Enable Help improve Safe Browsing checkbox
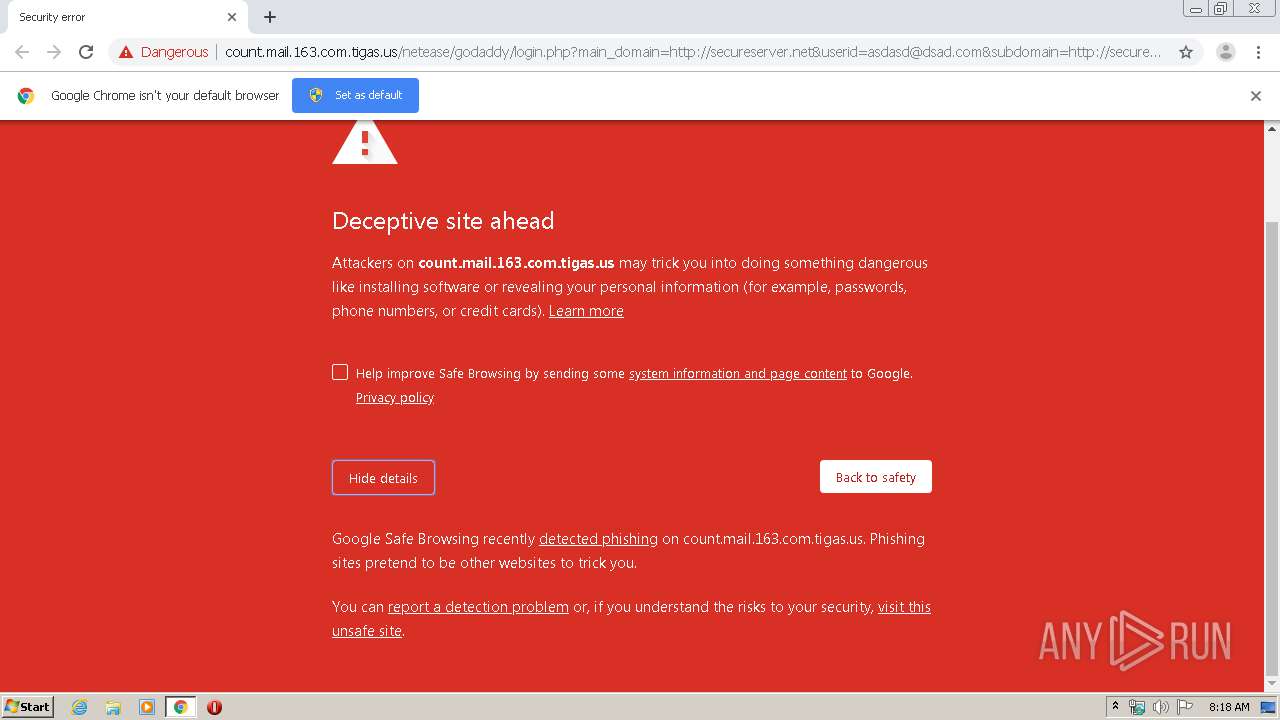Image resolution: width=1280 pixels, height=720 pixels. (x=340, y=372)
